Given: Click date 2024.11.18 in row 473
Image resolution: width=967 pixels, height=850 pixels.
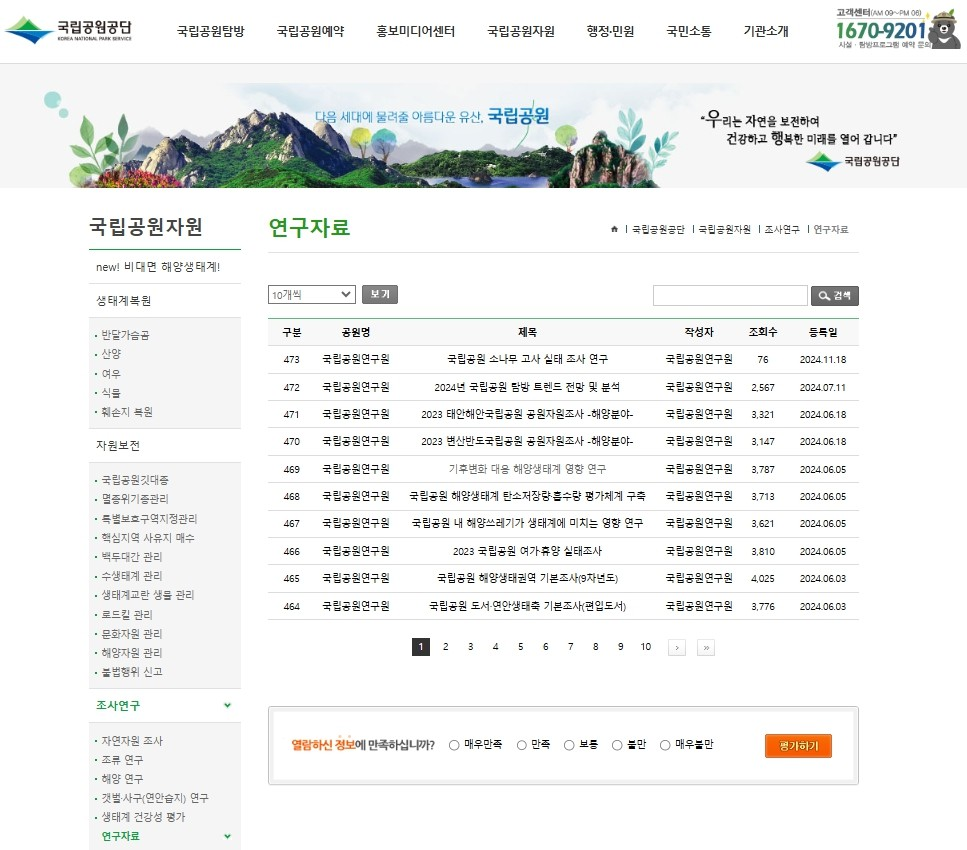Looking at the screenshot, I should tap(823, 360).
